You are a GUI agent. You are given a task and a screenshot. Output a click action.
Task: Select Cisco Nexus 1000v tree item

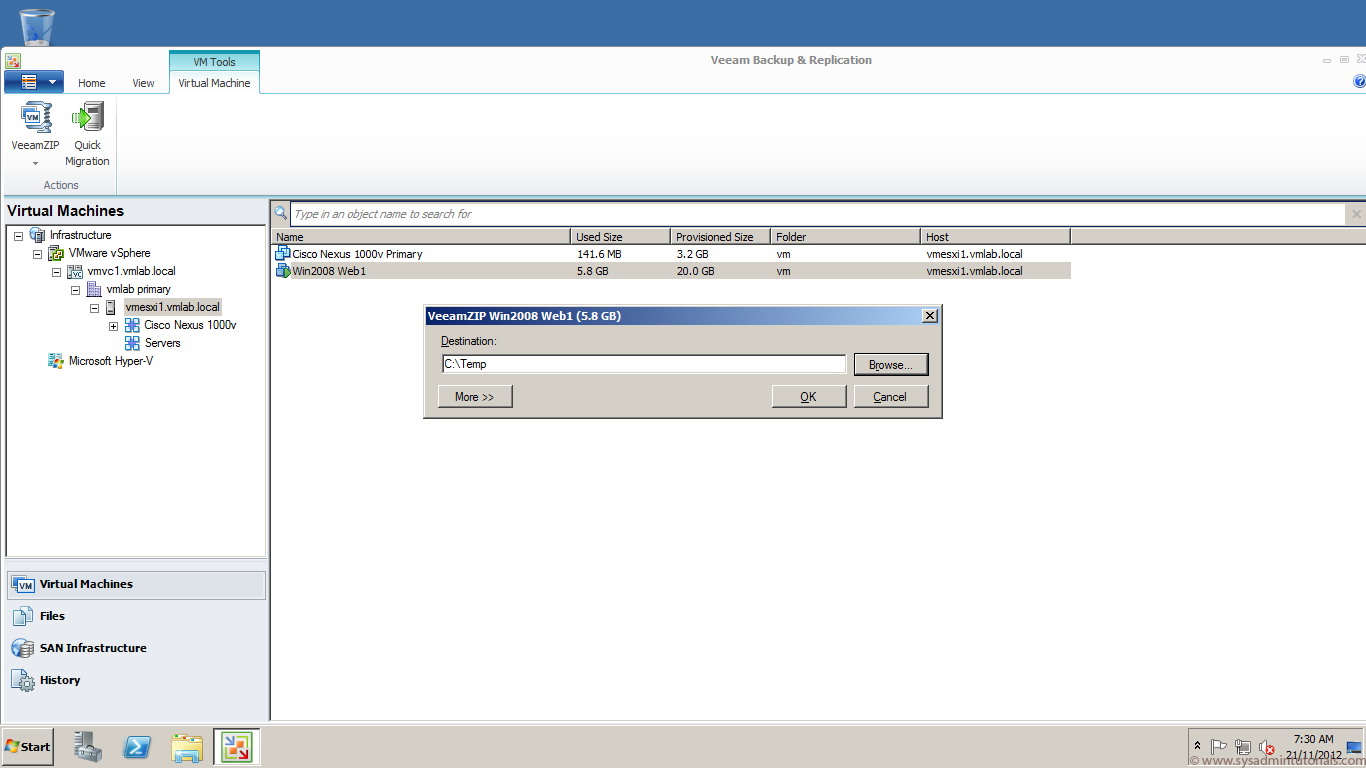[x=190, y=325]
